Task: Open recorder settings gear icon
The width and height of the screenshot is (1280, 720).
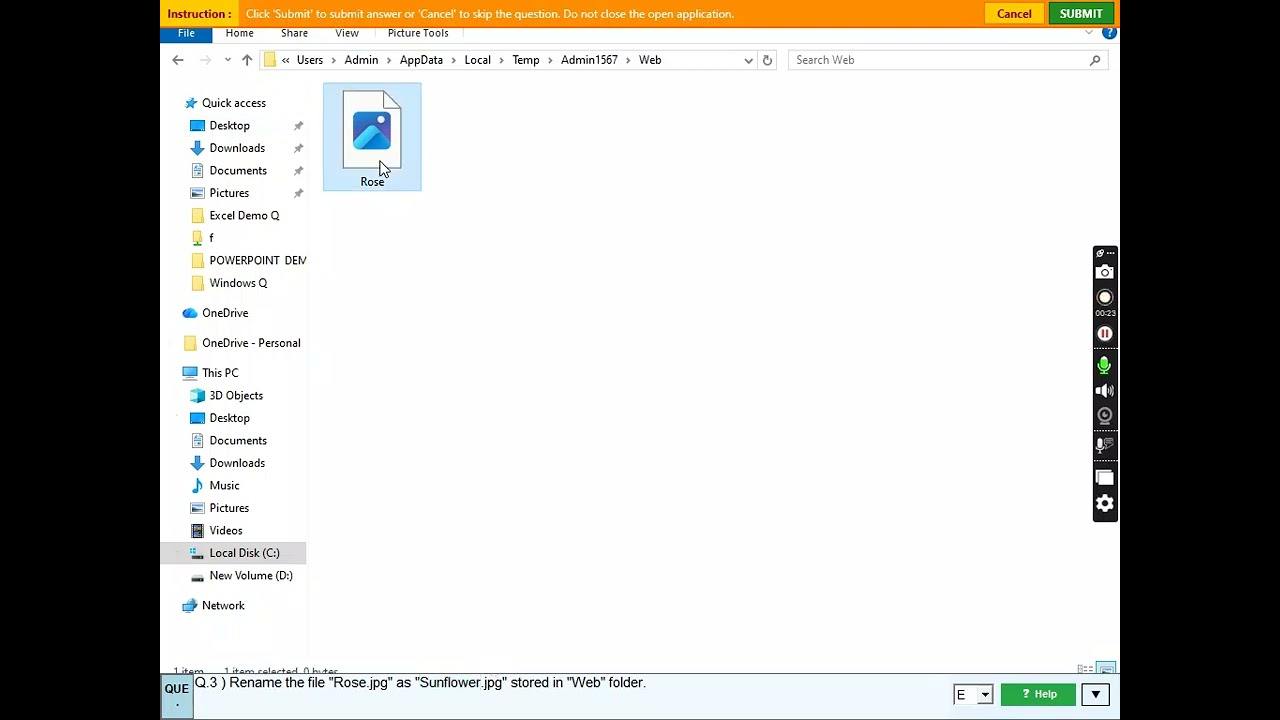Action: pyautogui.click(x=1105, y=503)
